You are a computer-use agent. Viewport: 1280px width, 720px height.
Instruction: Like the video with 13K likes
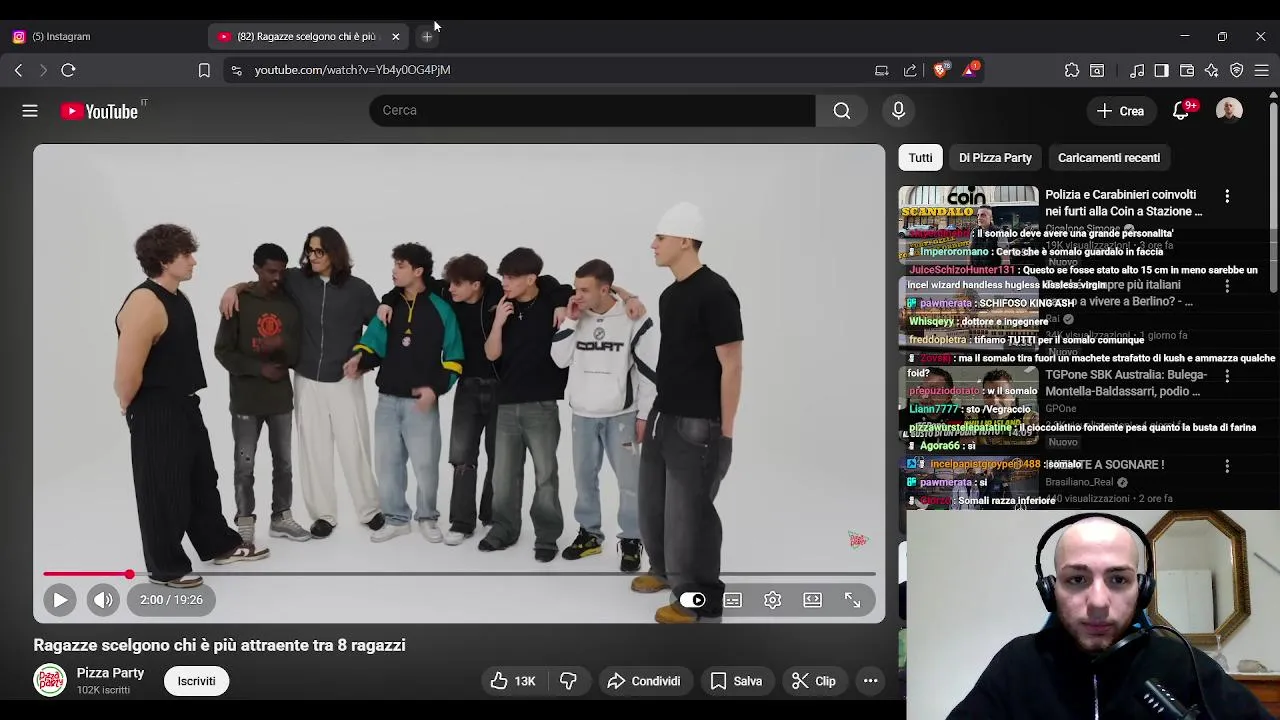[x=514, y=681]
